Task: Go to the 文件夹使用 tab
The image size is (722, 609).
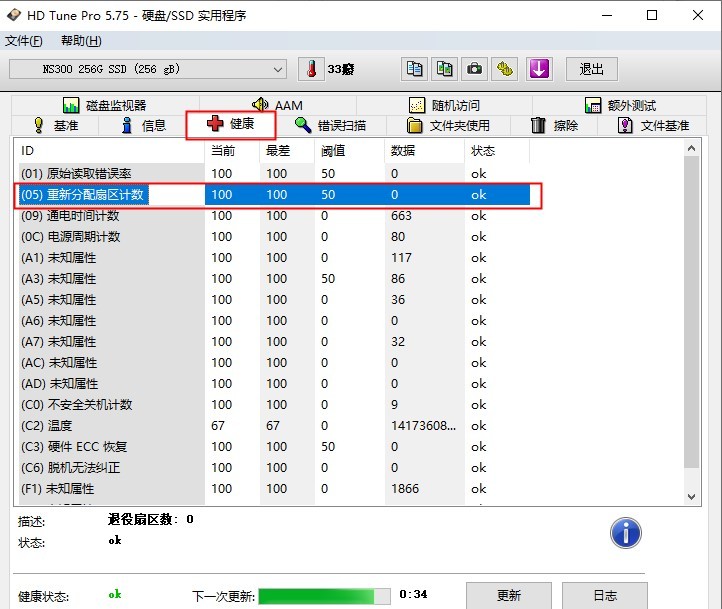Action: point(448,125)
